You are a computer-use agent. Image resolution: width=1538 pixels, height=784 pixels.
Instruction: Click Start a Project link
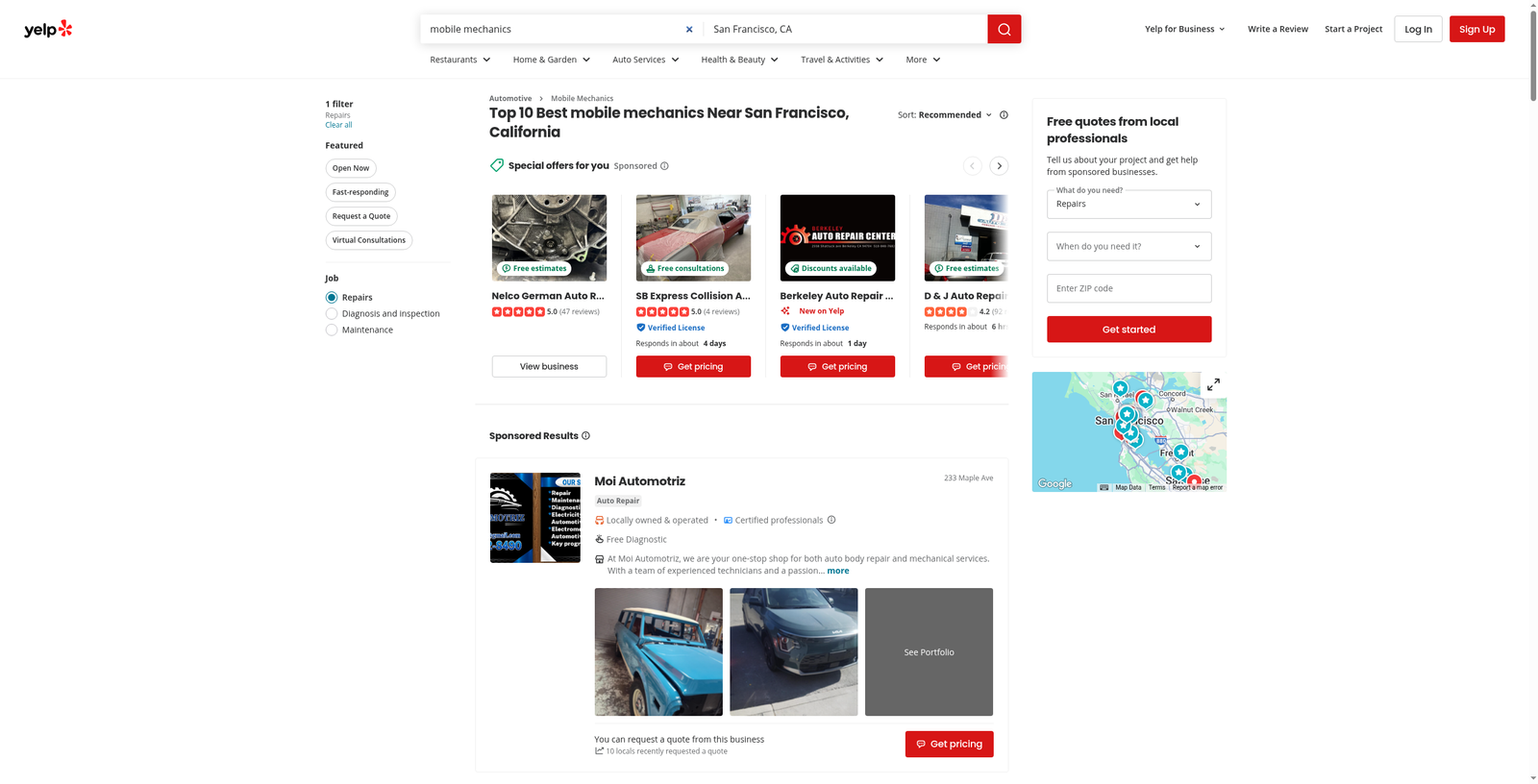click(1353, 29)
